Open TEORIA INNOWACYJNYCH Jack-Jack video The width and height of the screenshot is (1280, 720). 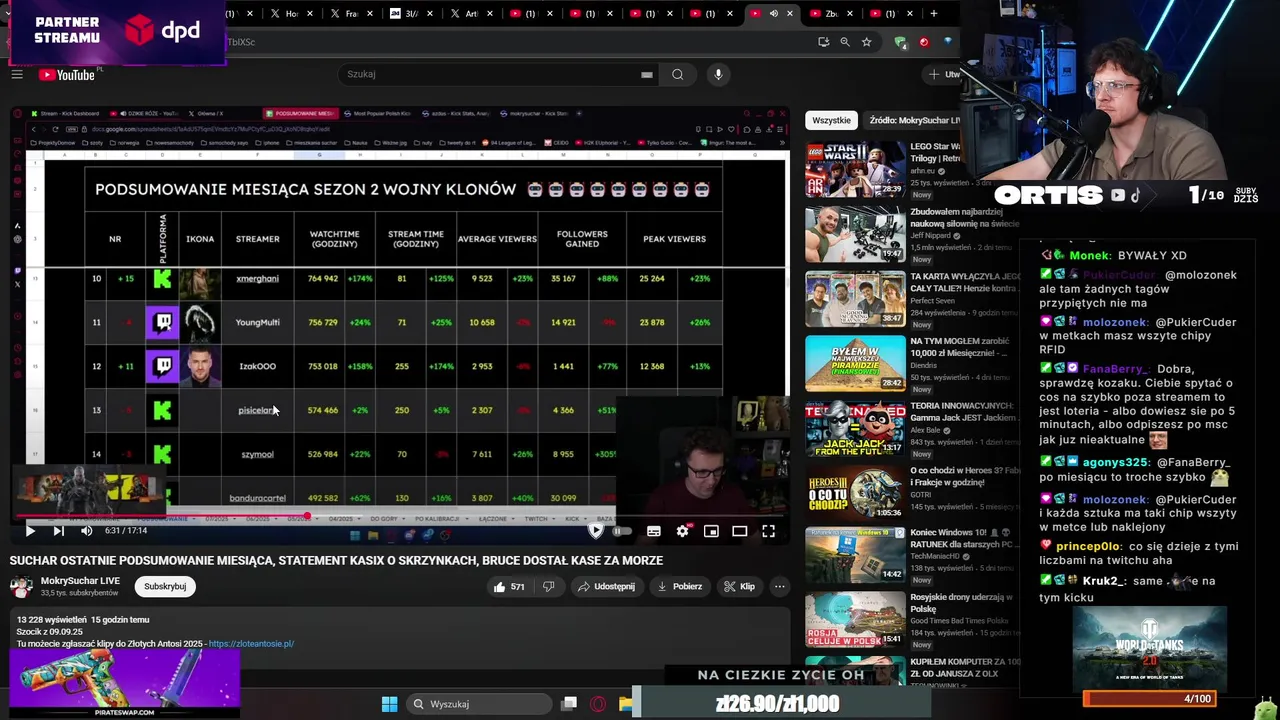click(x=855, y=427)
